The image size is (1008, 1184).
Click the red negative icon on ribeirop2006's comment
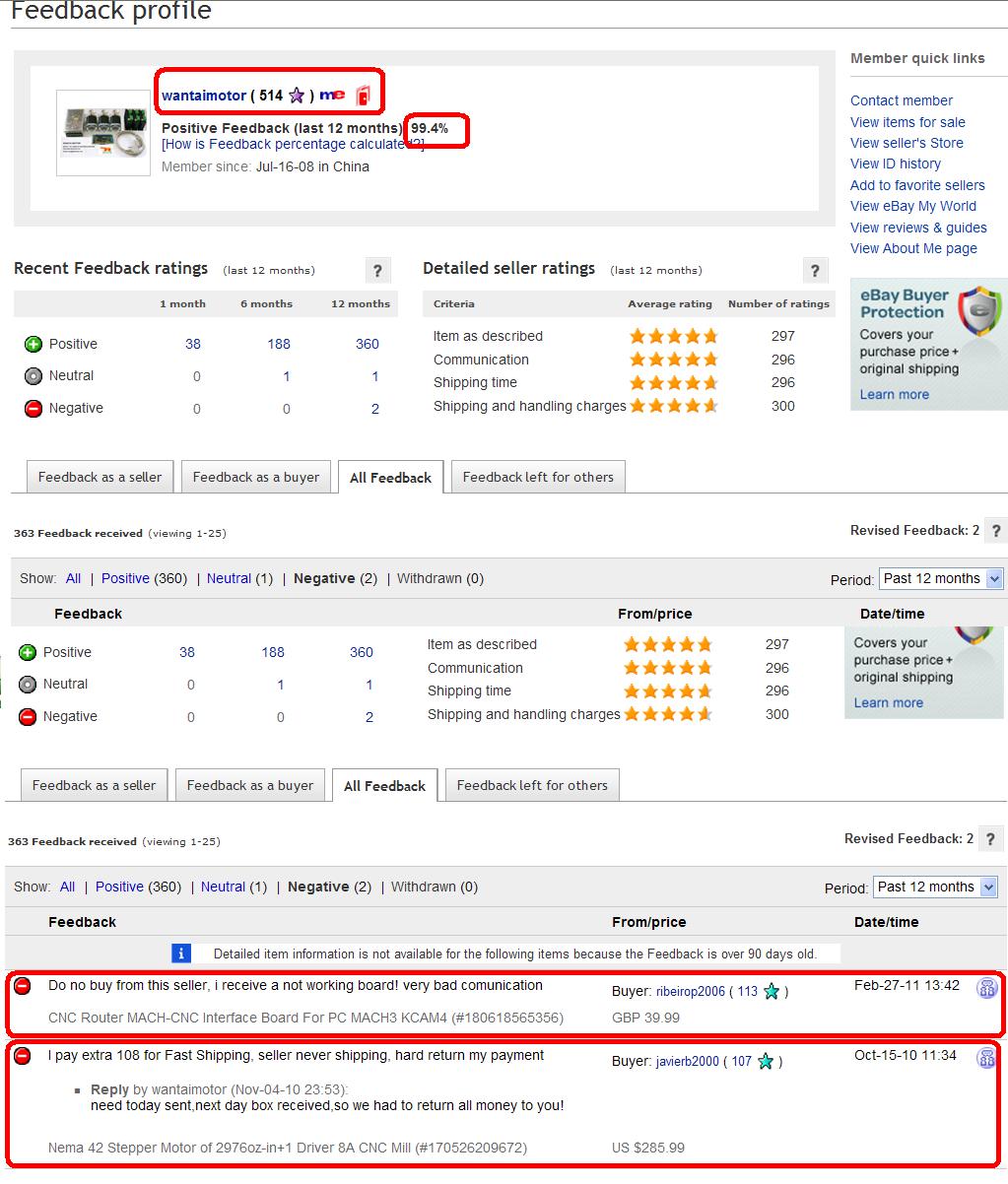pyautogui.click(x=22, y=986)
